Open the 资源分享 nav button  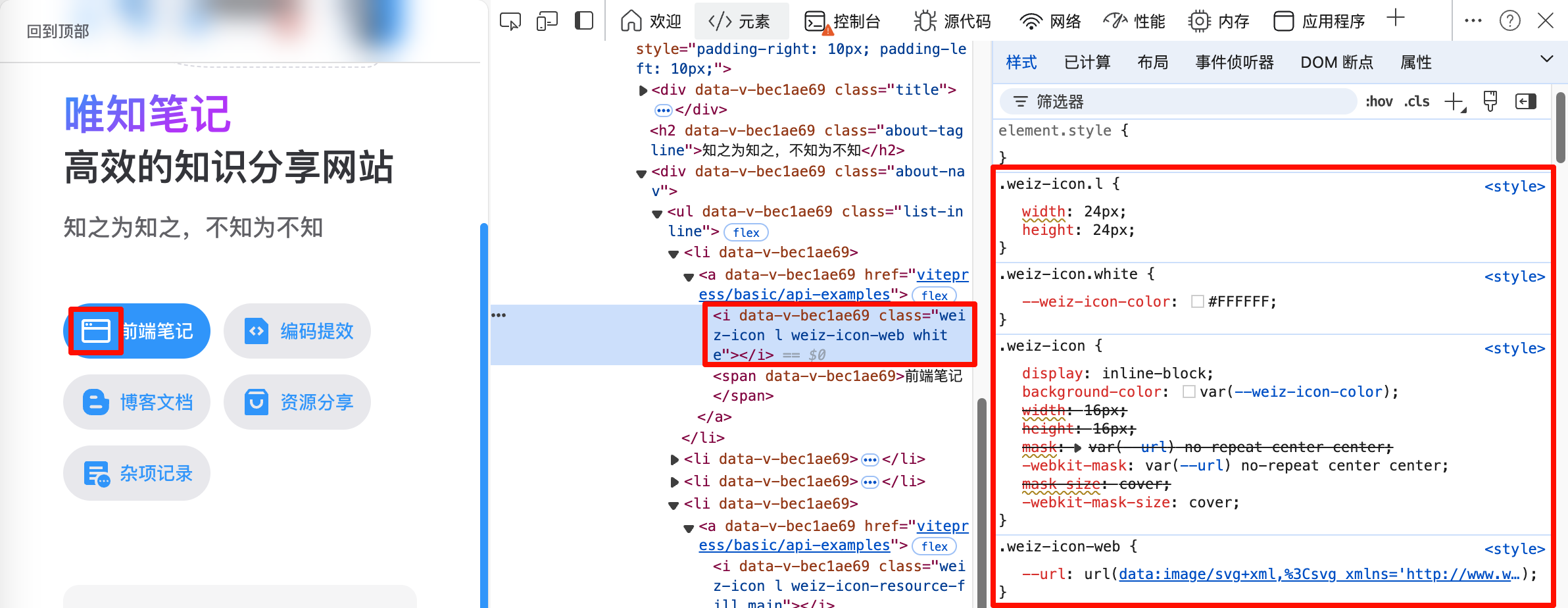coord(297,402)
